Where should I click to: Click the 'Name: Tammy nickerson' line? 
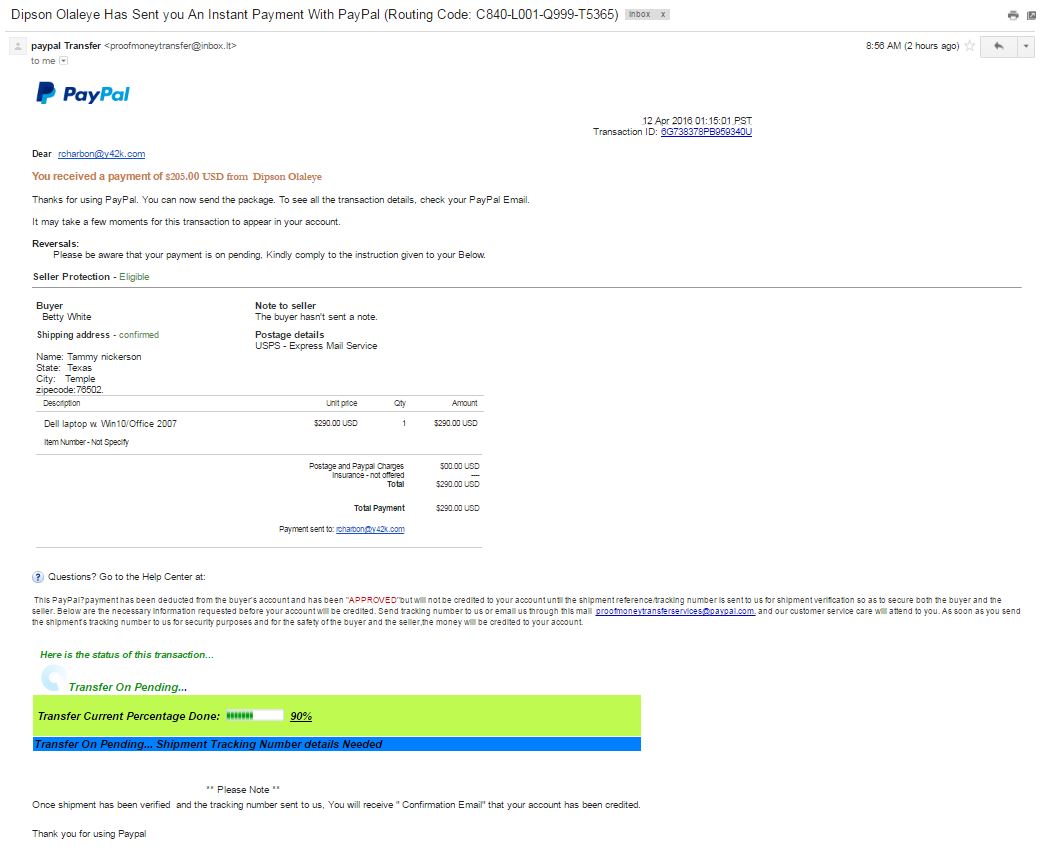pos(88,357)
